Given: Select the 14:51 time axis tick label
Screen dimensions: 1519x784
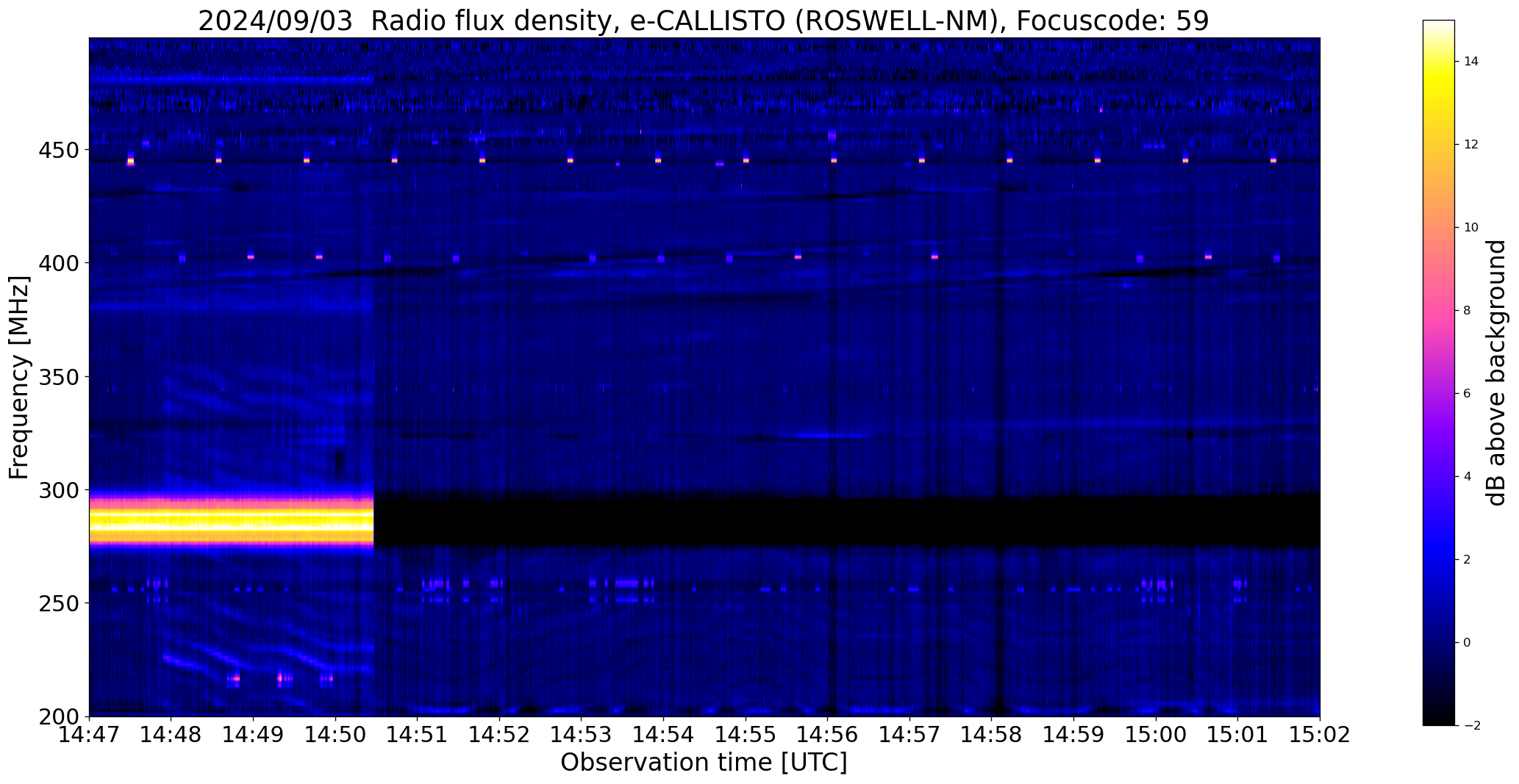Looking at the screenshot, I should [x=418, y=735].
